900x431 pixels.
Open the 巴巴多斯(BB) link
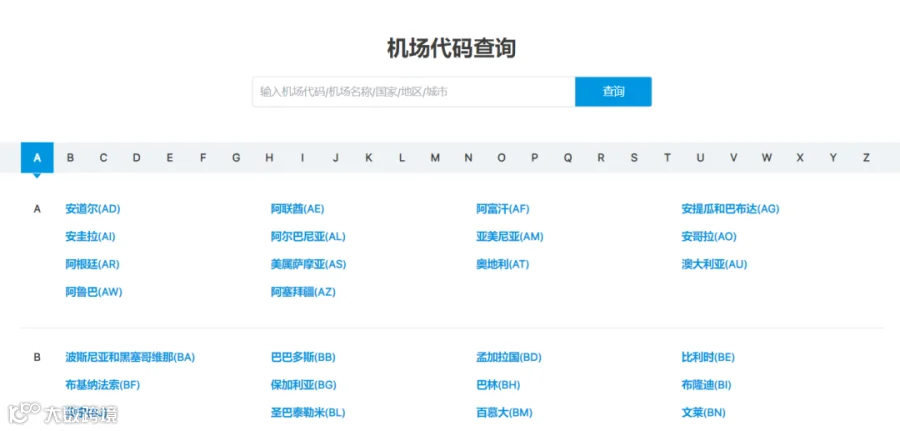click(x=303, y=358)
